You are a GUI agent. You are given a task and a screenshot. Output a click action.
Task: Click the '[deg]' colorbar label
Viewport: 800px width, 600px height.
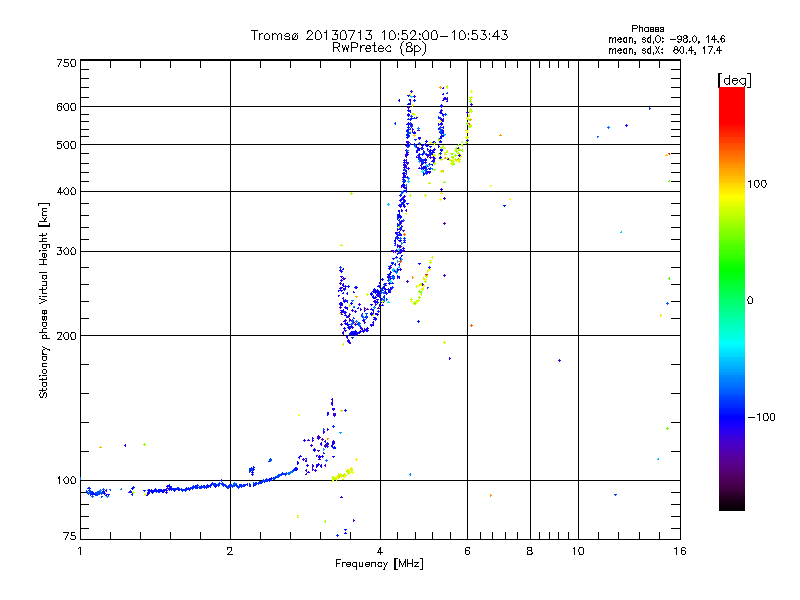click(x=734, y=80)
